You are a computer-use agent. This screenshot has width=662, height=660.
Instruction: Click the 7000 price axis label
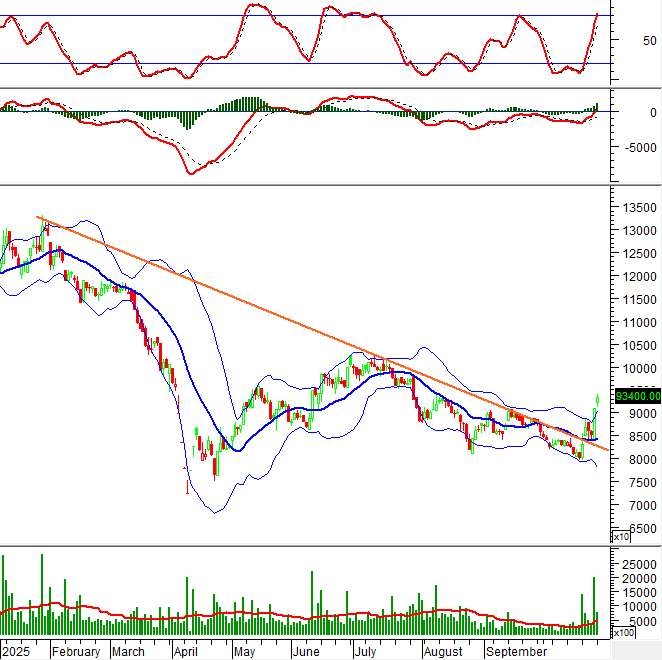(634, 506)
